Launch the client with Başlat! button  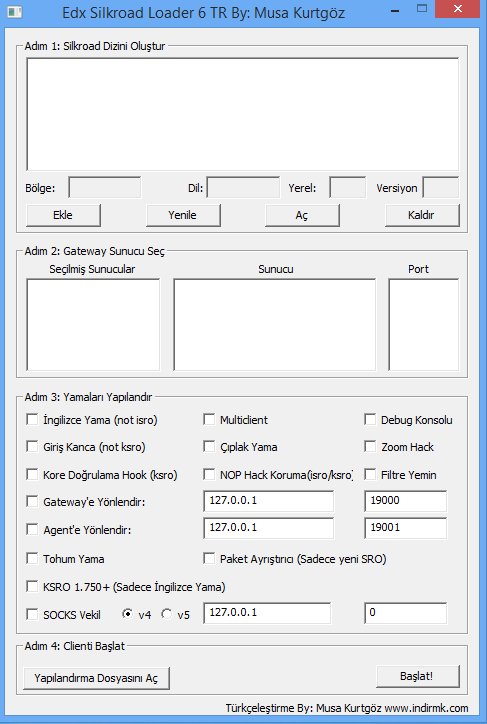click(418, 676)
